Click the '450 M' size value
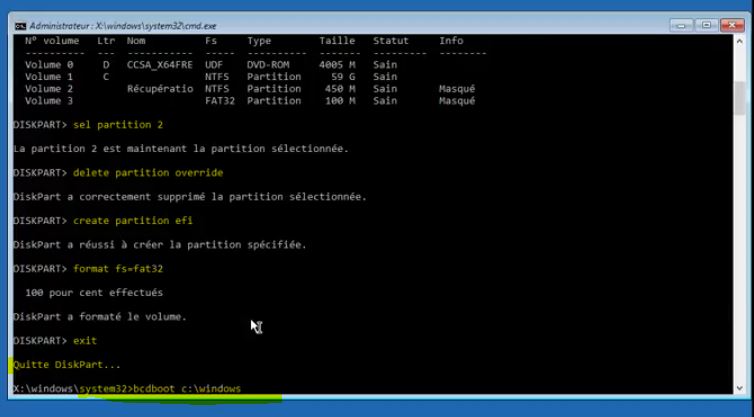 (340, 89)
